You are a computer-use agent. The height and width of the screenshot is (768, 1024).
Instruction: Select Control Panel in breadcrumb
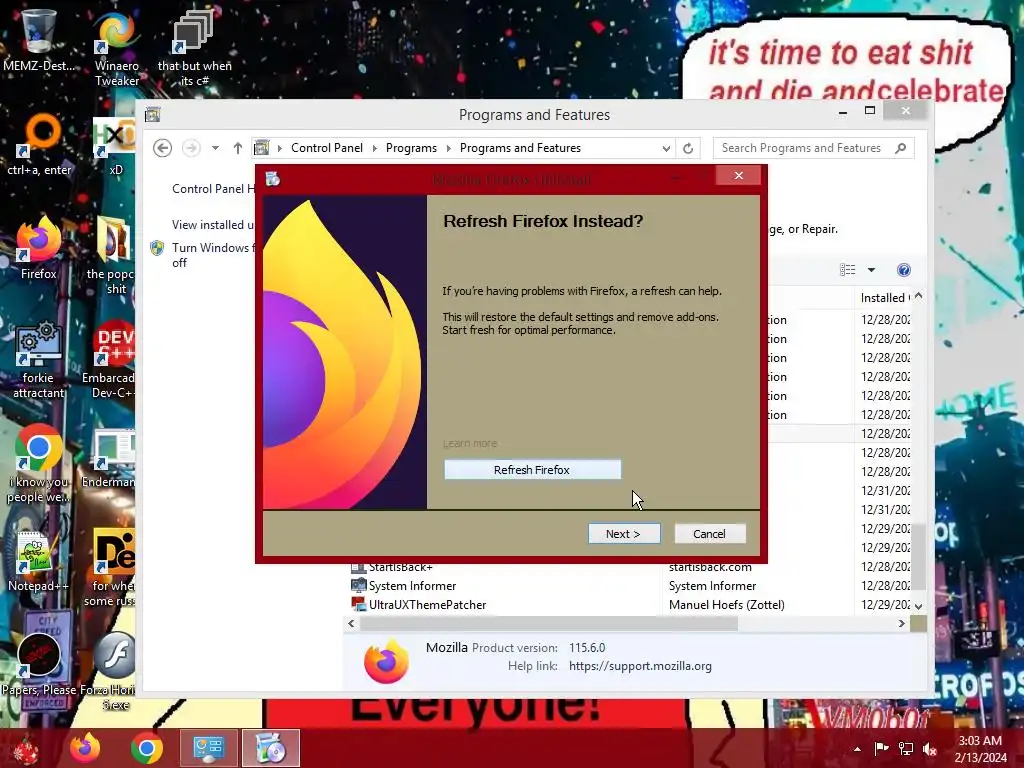click(x=327, y=148)
